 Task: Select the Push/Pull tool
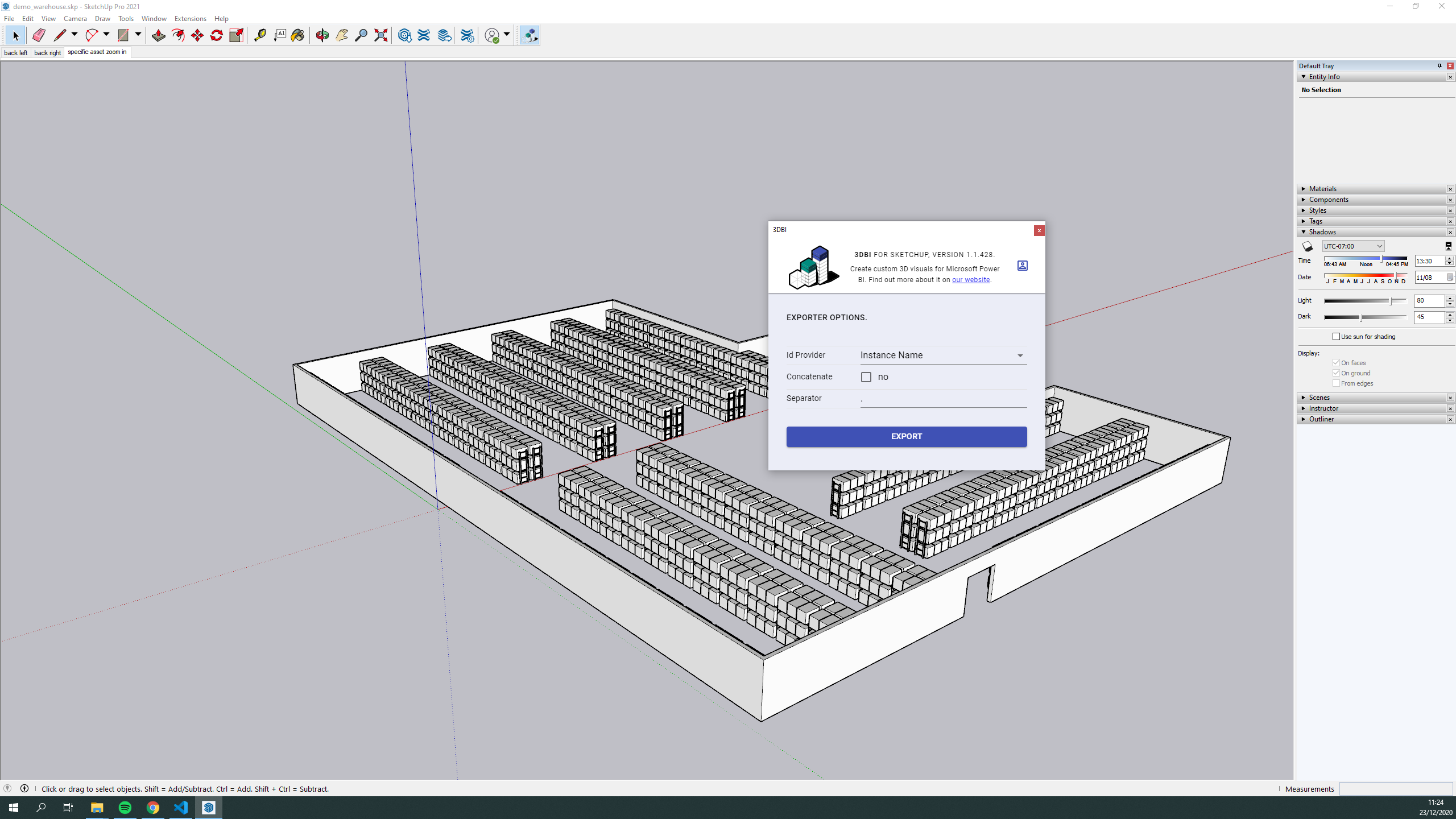pyautogui.click(x=158, y=35)
